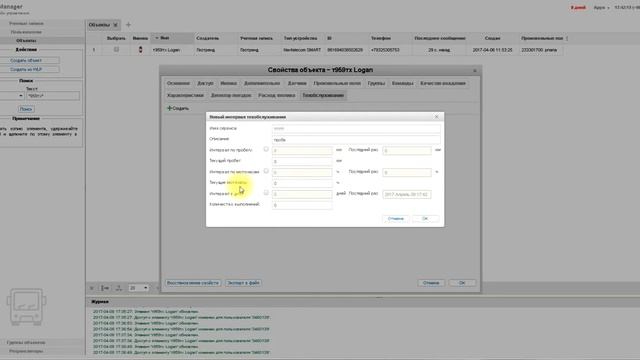Screen dimensions: 640x360
Task: Click Восстановление свойств in the properties dialog
Action: (193, 283)
